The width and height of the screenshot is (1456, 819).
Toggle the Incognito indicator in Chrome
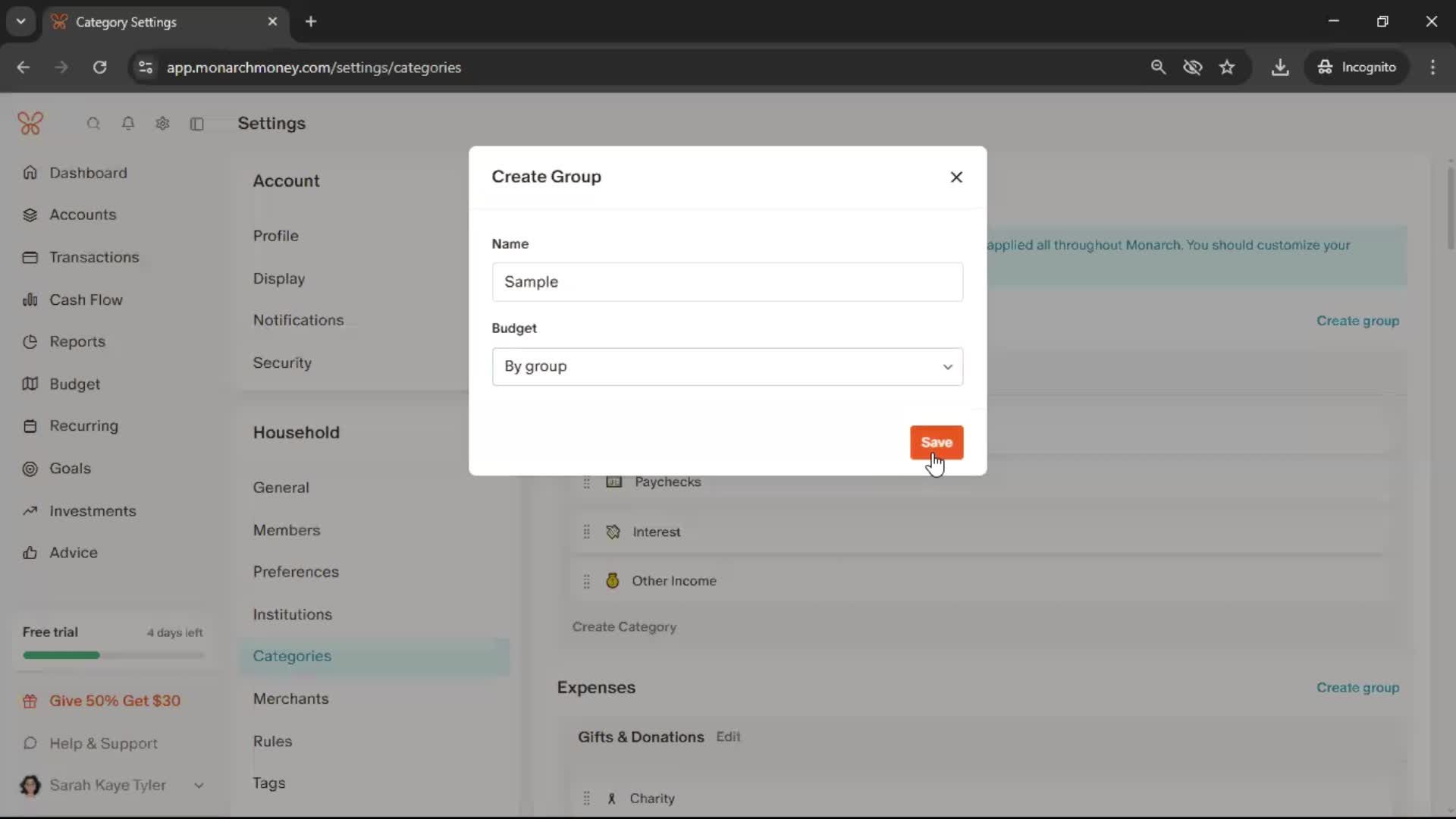[1357, 67]
